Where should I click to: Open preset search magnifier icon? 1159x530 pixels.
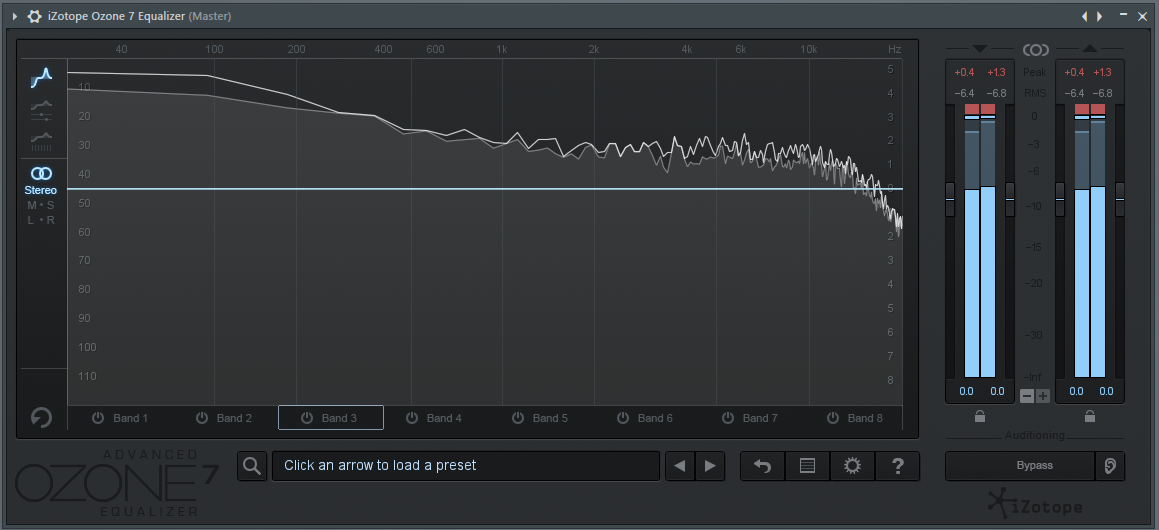(252, 466)
